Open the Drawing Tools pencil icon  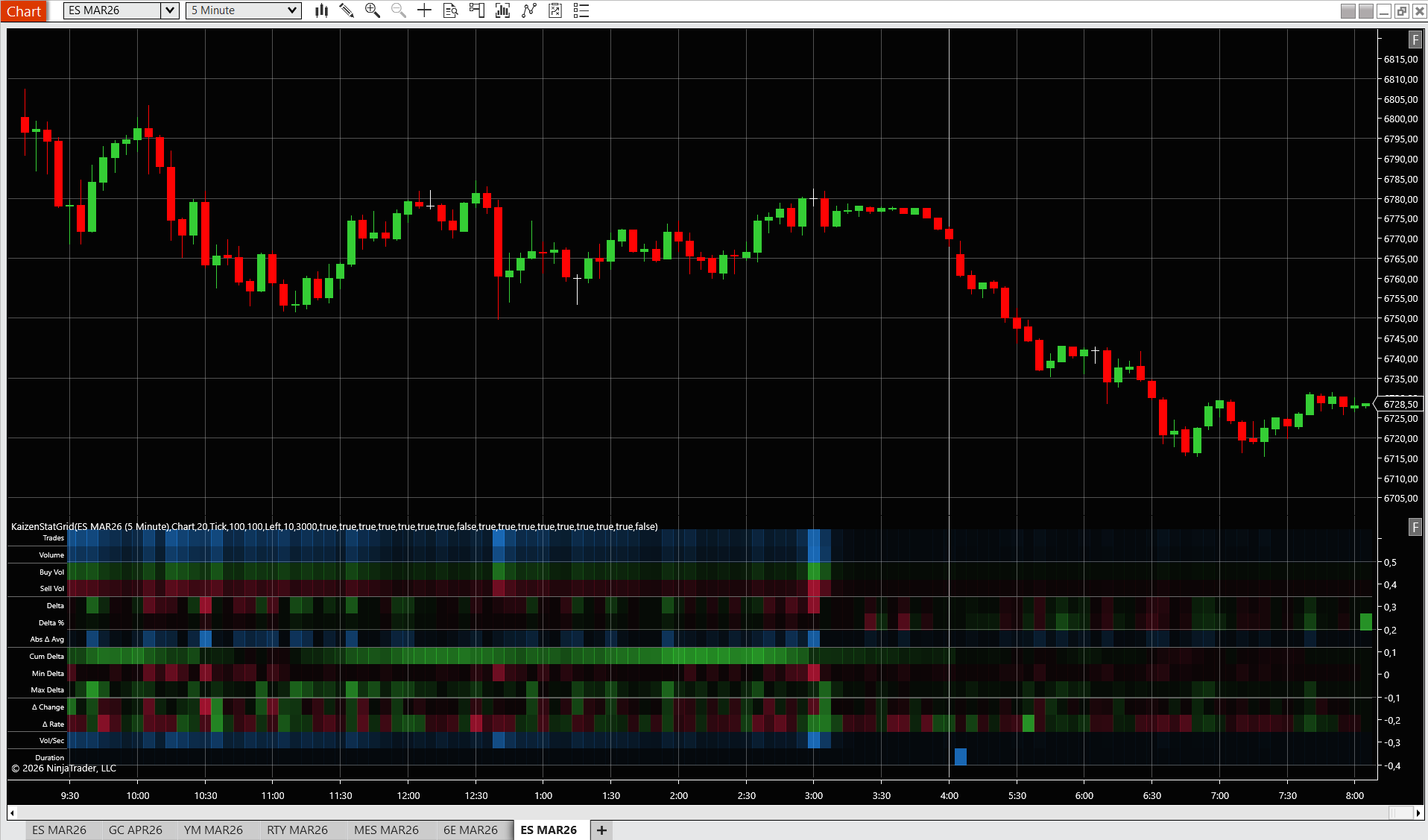346,10
